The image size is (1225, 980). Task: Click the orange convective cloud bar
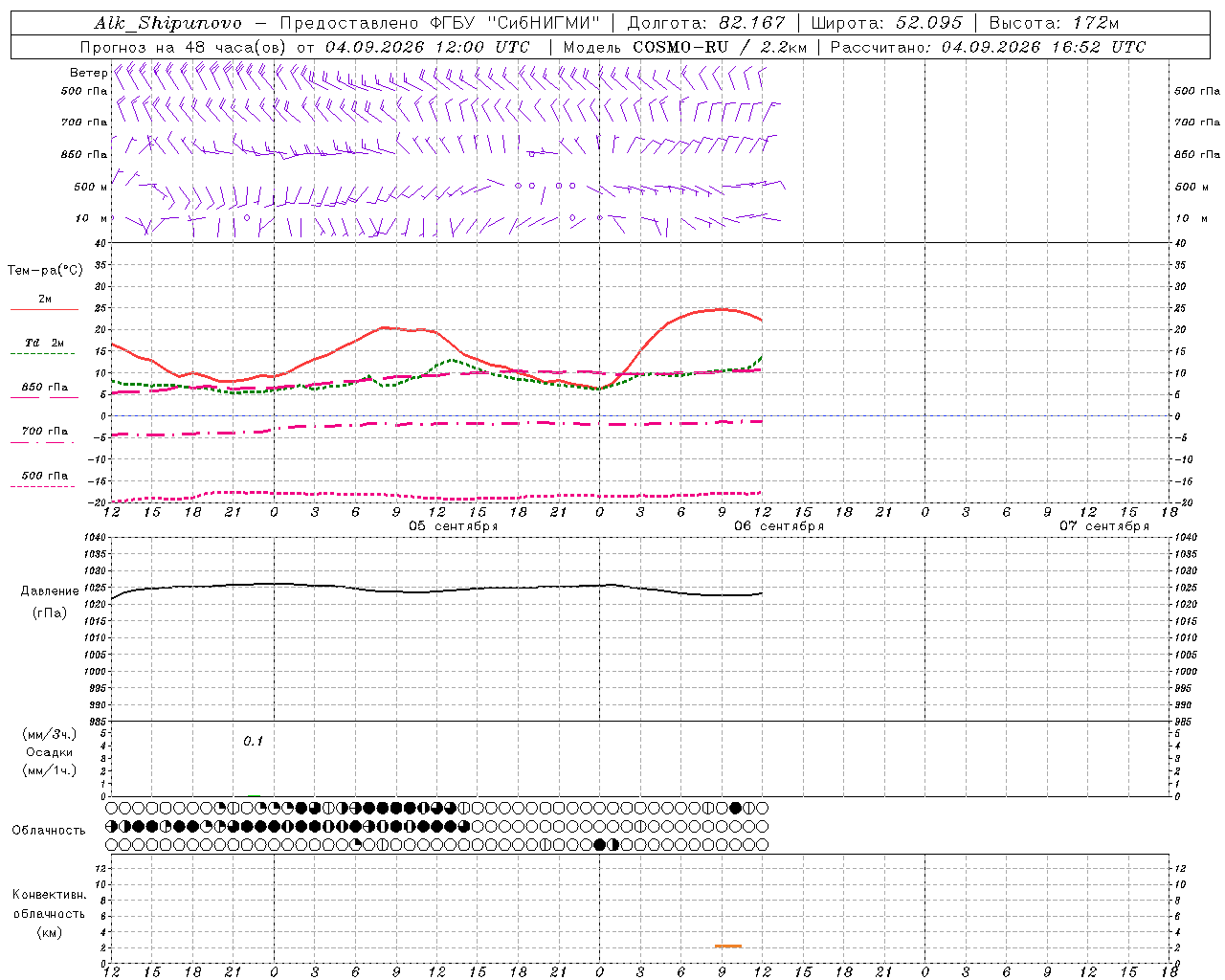coord(728,946)
